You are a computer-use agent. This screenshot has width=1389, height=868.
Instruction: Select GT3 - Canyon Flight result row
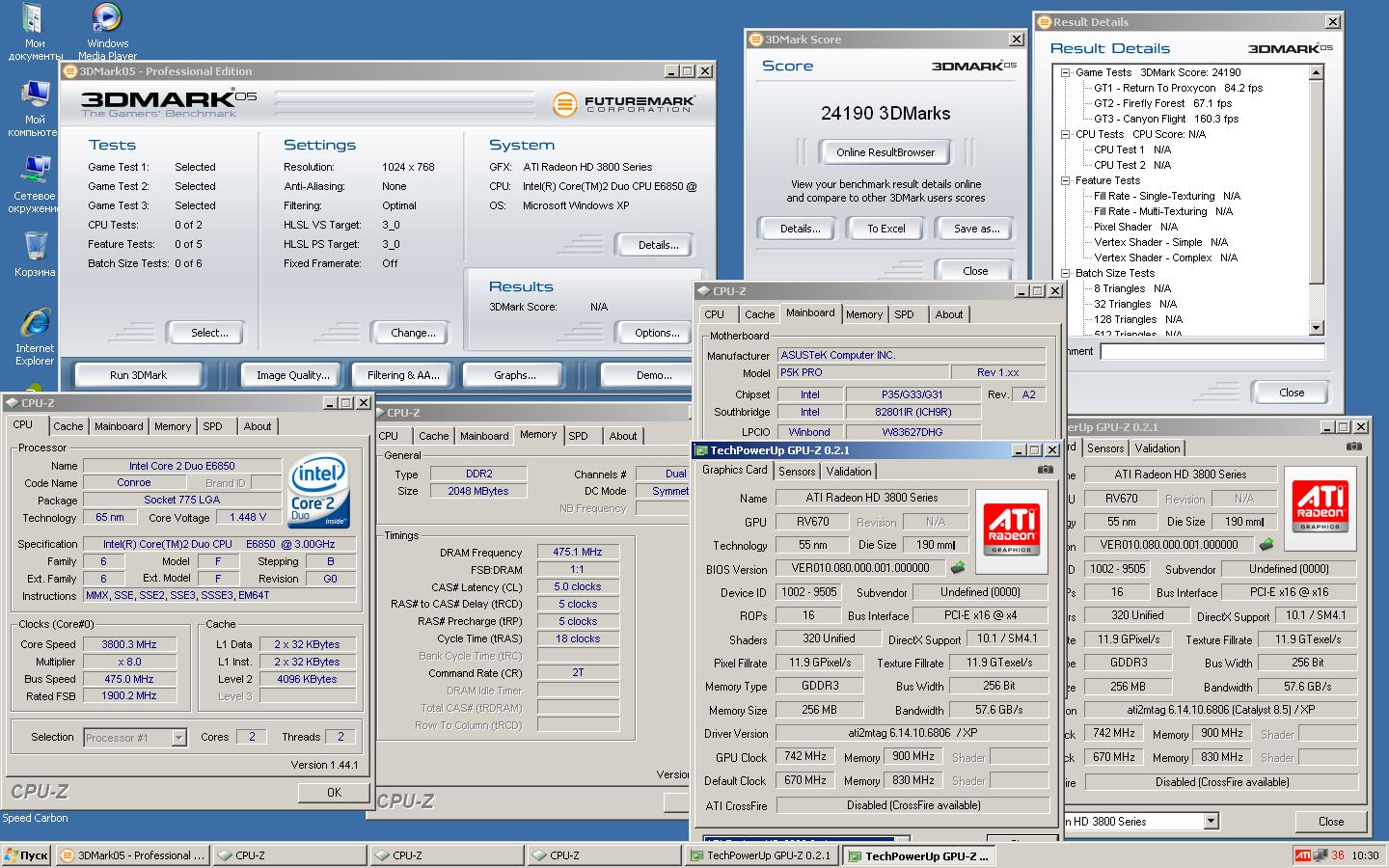click(x=1166, y=119)
